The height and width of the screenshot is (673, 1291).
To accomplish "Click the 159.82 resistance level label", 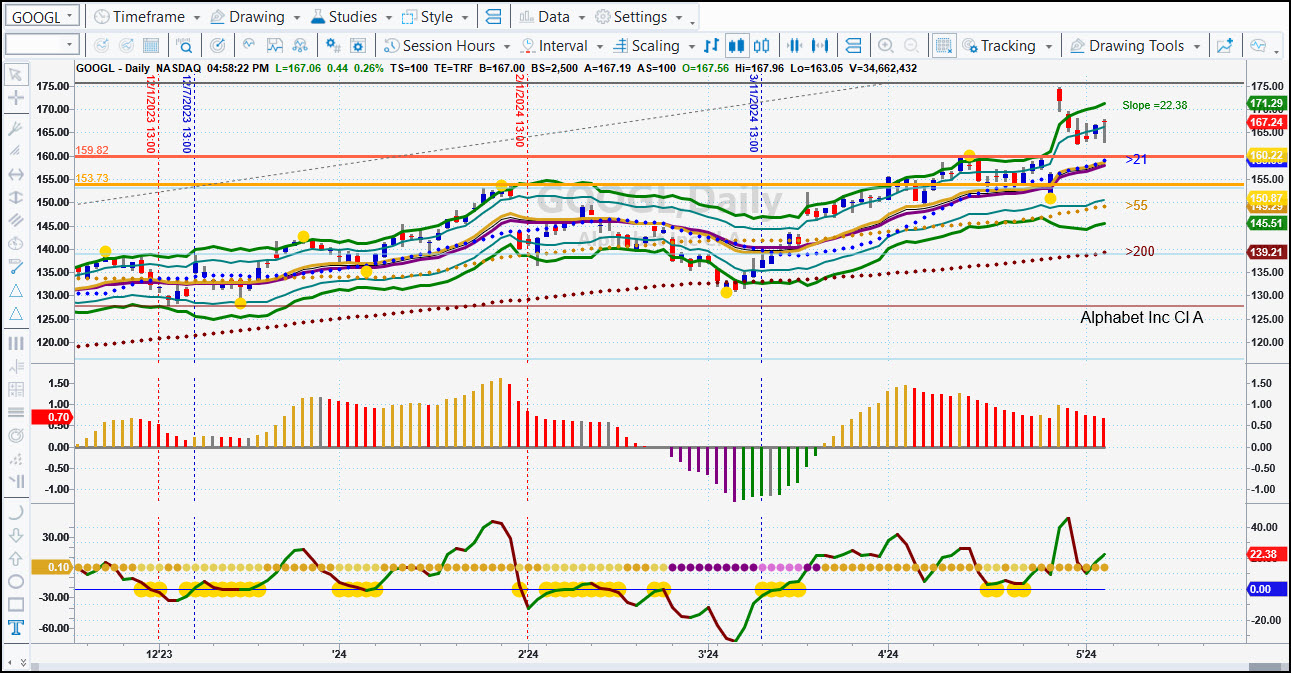I will (92, 150).
